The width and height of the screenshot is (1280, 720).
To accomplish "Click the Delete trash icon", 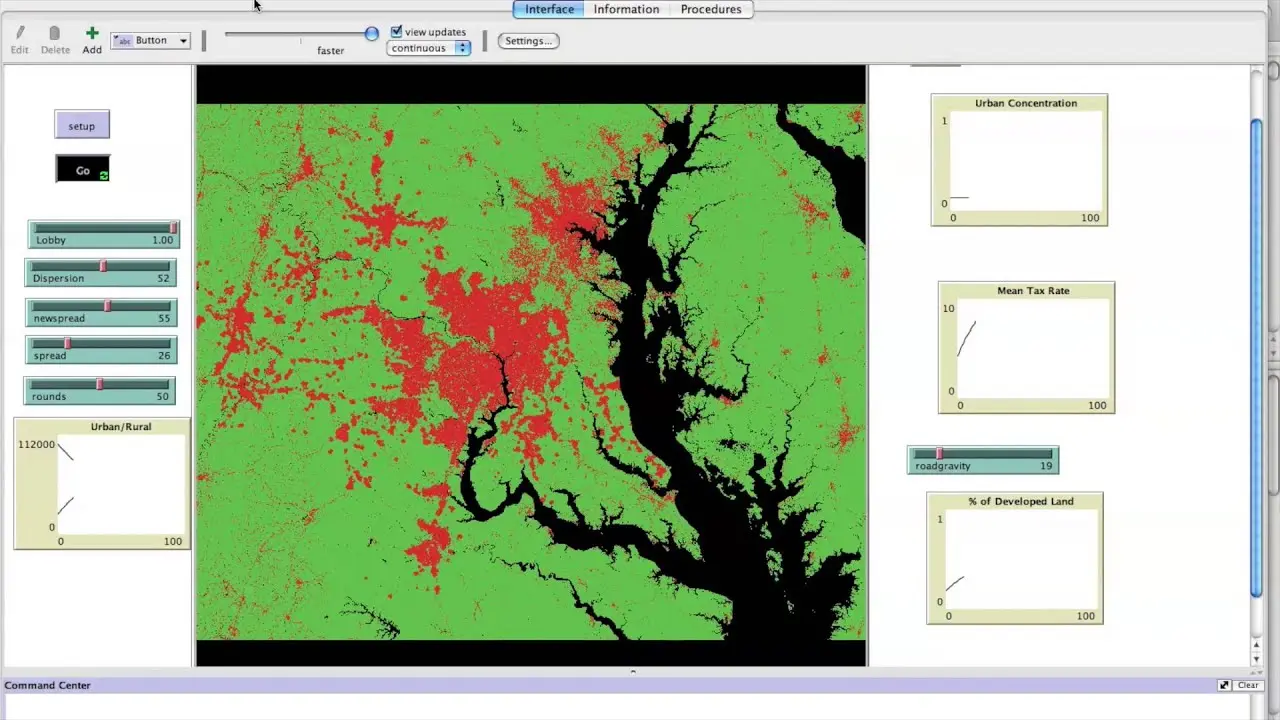I will (x=55, y=34).
